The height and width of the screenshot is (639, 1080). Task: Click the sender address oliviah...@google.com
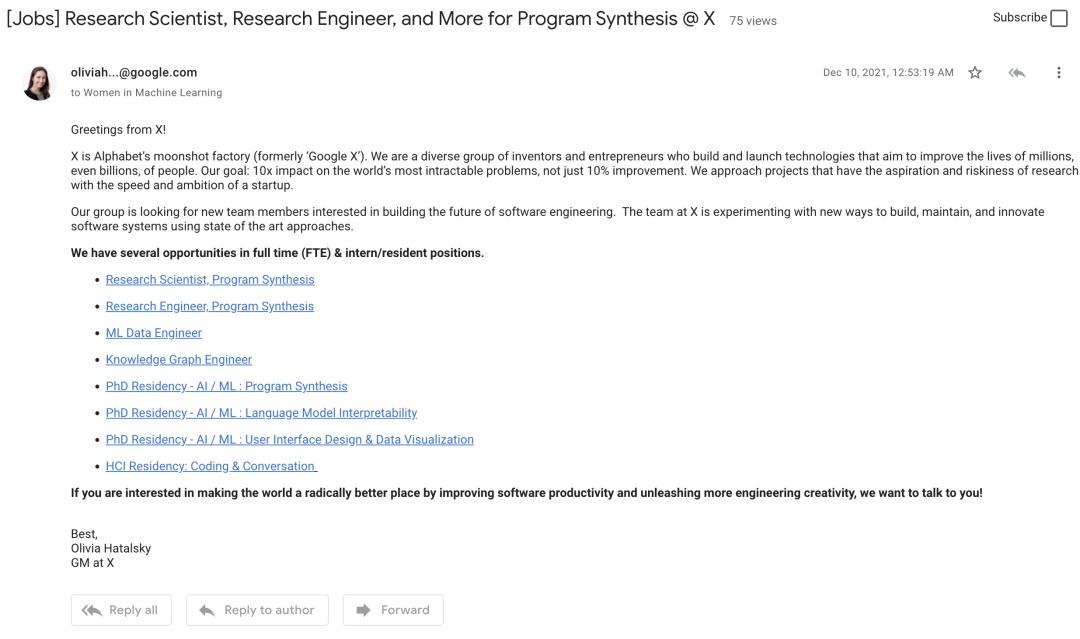(134, 72)
